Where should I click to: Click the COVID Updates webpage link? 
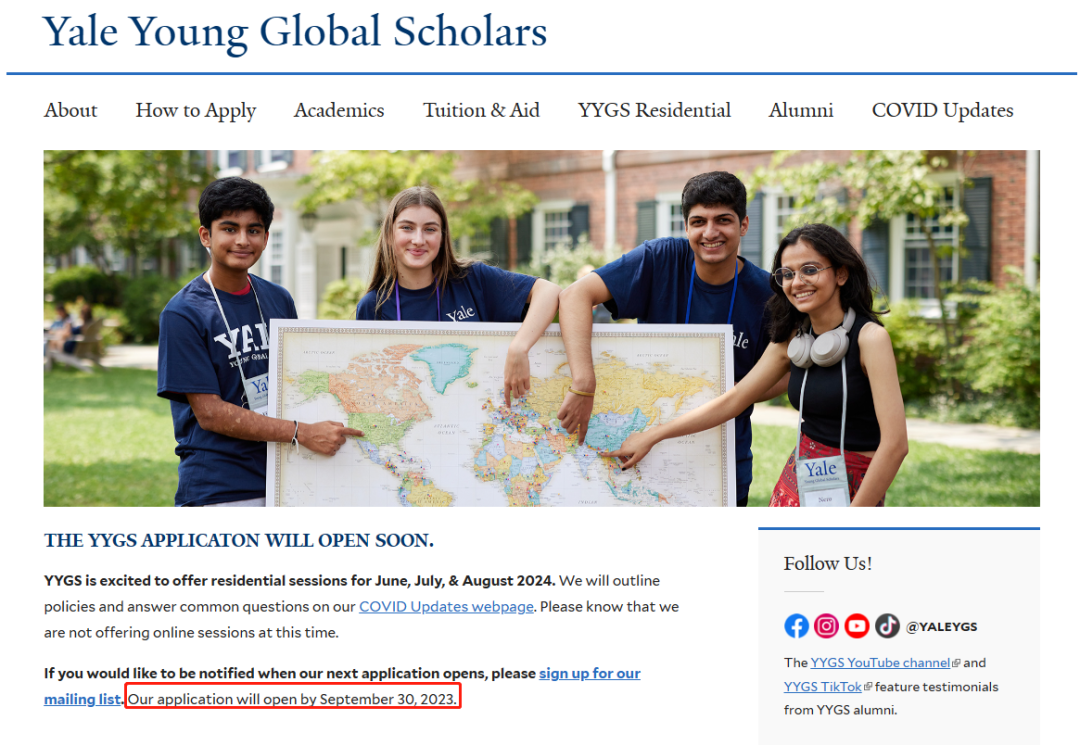tap(446, 607)
